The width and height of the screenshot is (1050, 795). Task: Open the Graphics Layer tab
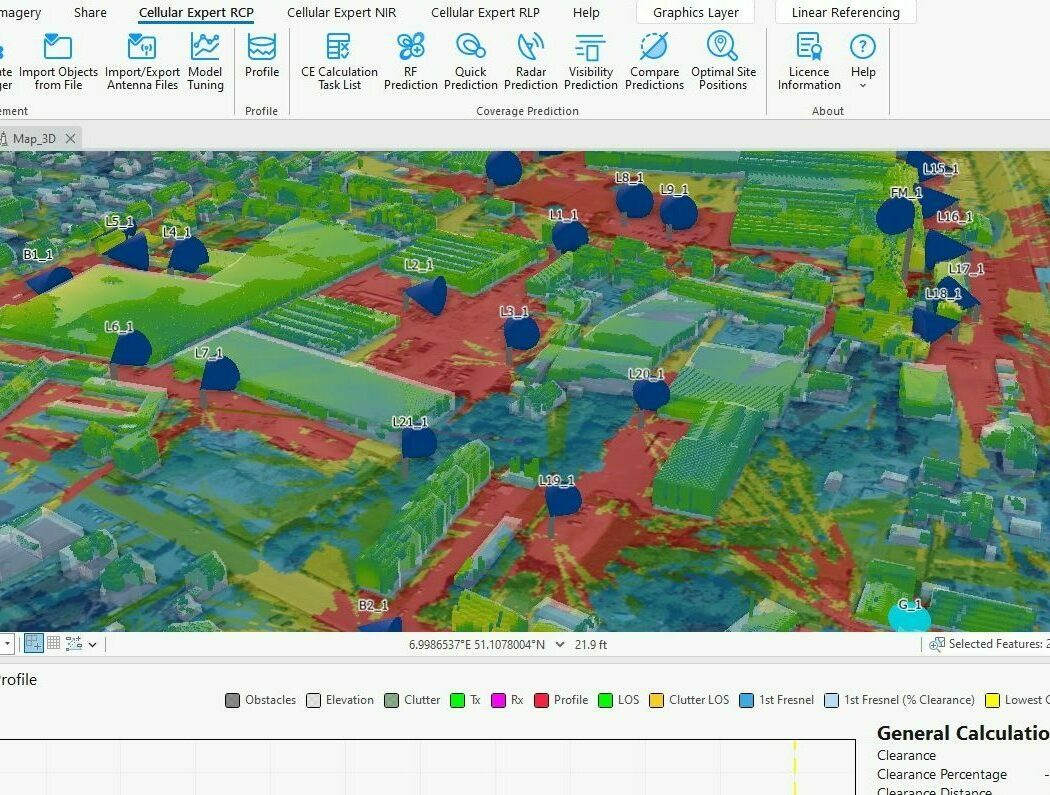pyautogui.click(x=696, y=12)
